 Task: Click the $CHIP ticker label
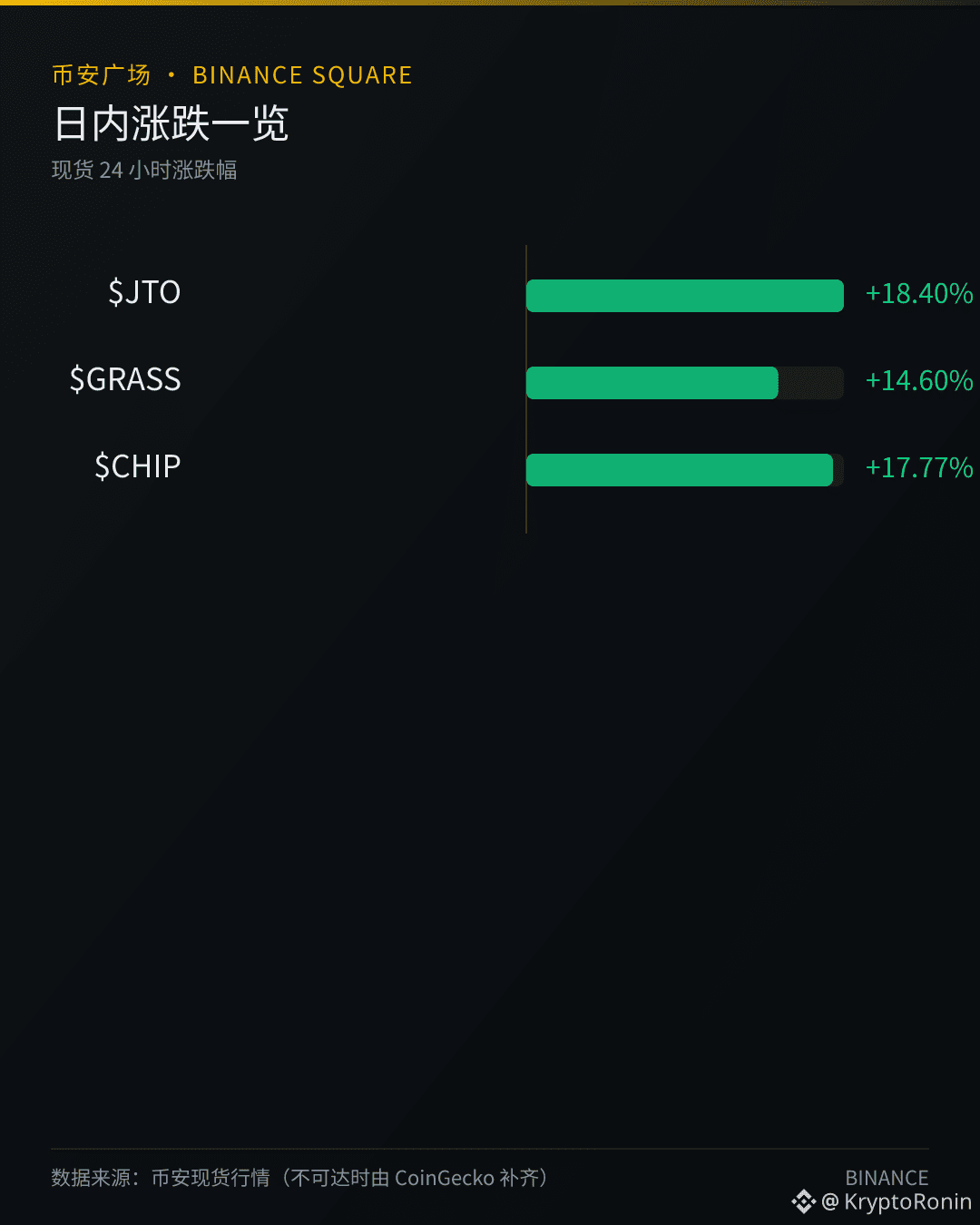138,466
